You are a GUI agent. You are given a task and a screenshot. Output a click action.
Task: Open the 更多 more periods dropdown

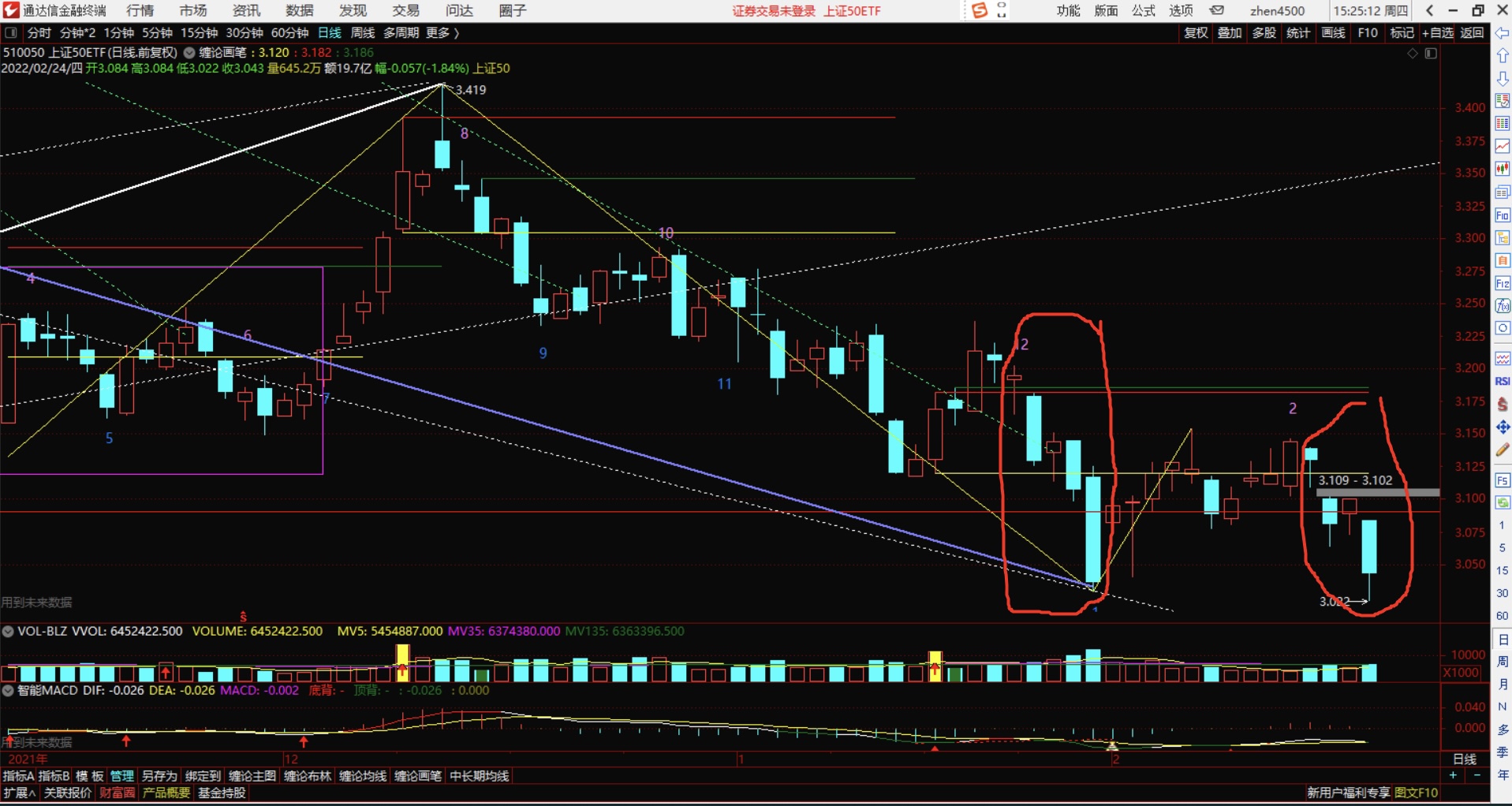(442, 33)
